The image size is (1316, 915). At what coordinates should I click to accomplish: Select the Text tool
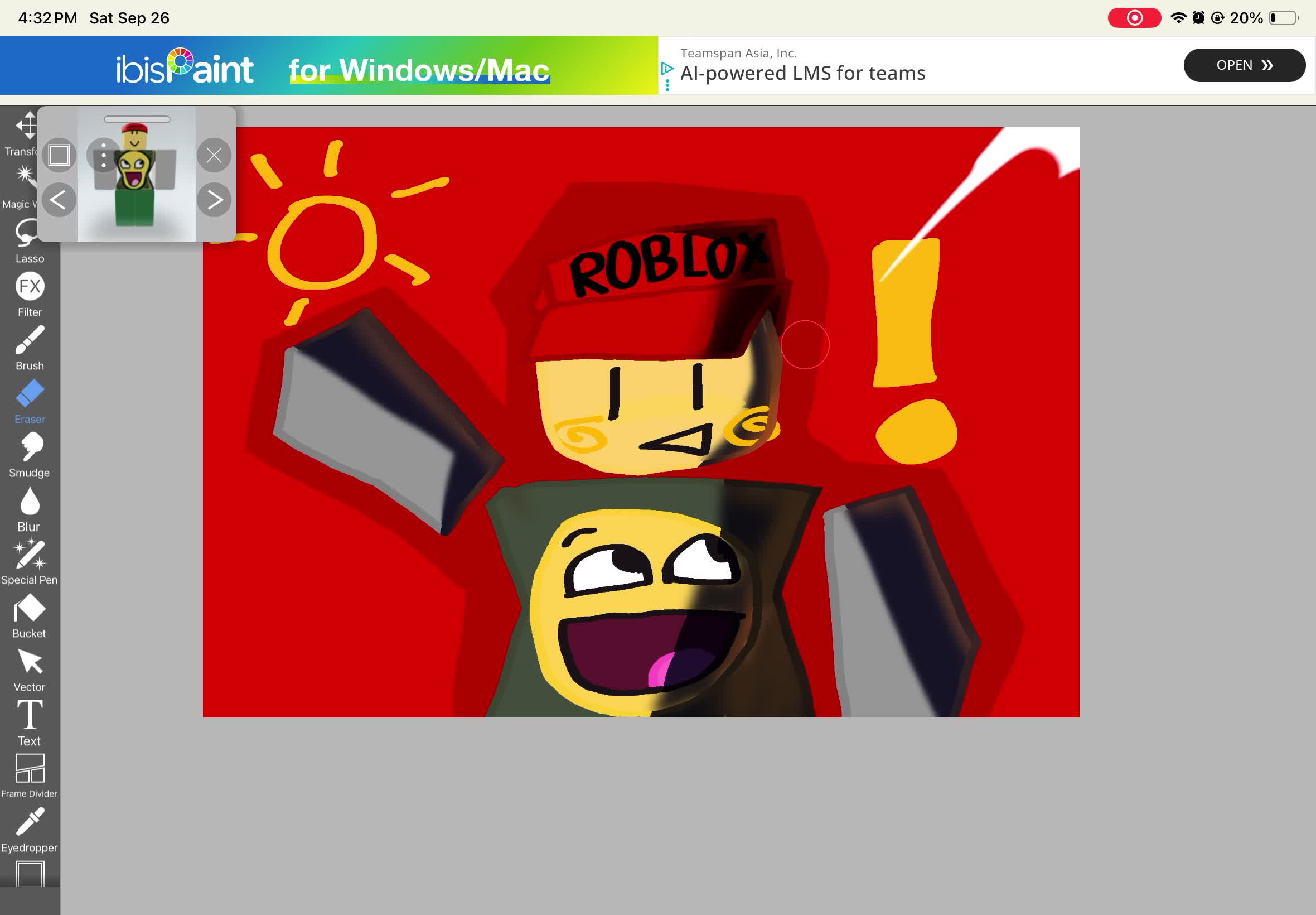coord(30,724)
